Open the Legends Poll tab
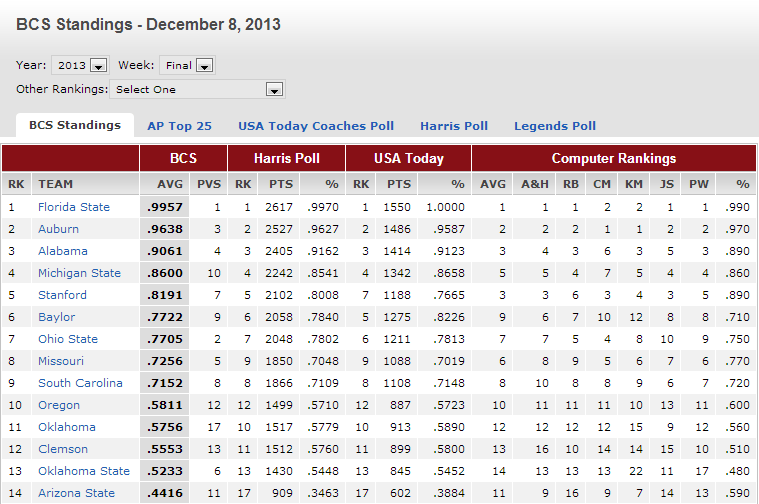 555,126
